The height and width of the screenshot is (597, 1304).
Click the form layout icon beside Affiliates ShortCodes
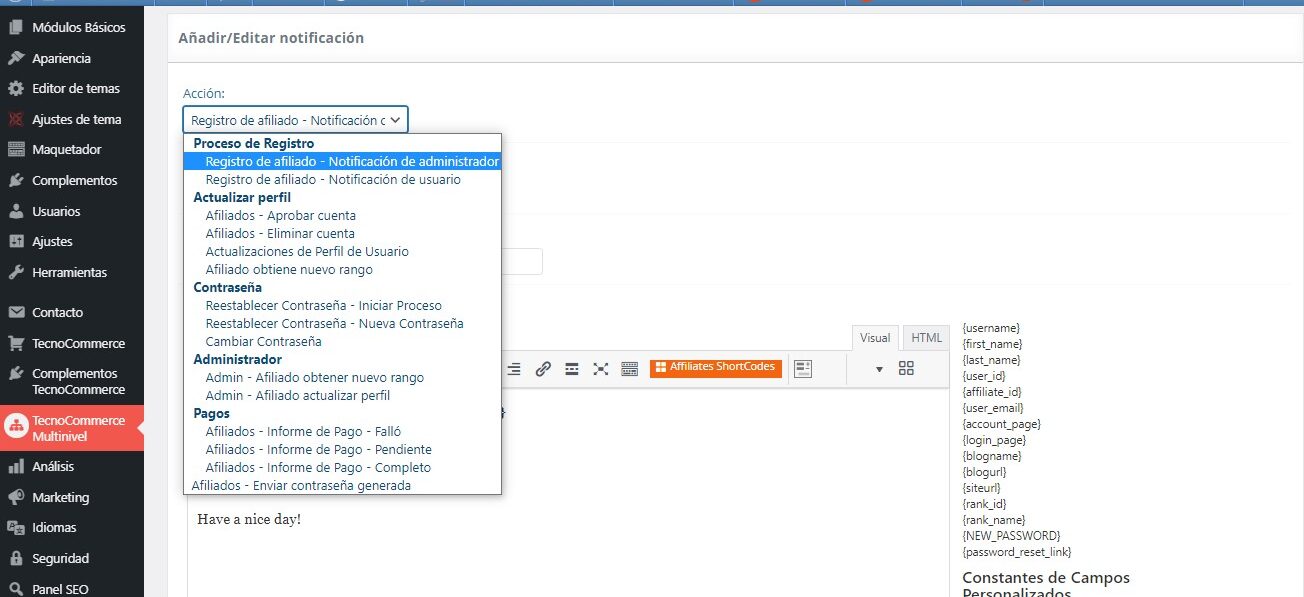coord(803,368)
